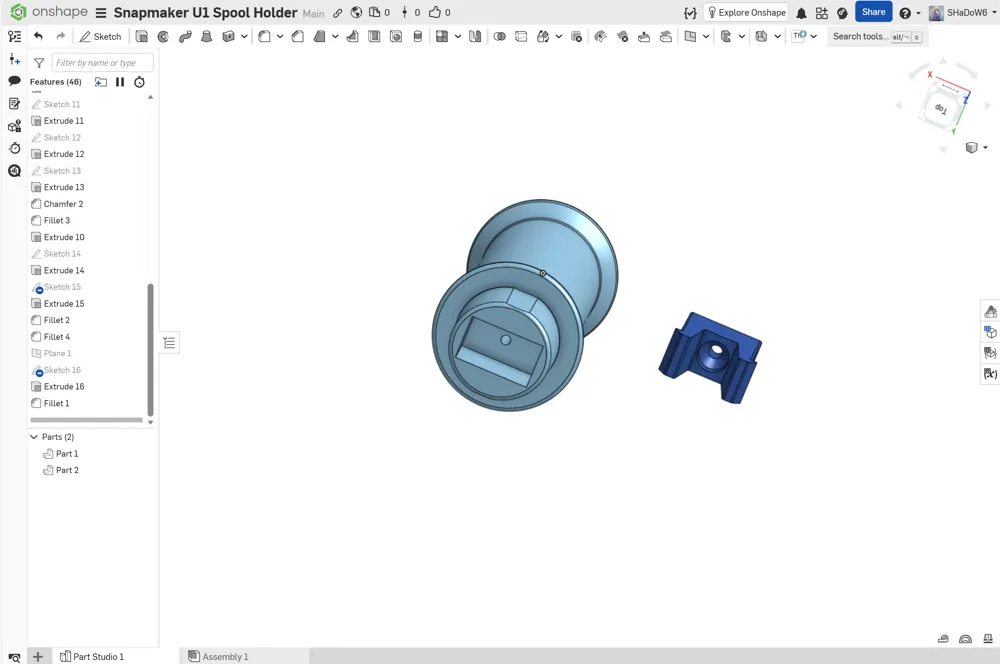Image resolution: width=1000 pixels, height=664 pixels.
Task: Click the Share button
Action: pyautogui.click(x=873, y=12)
